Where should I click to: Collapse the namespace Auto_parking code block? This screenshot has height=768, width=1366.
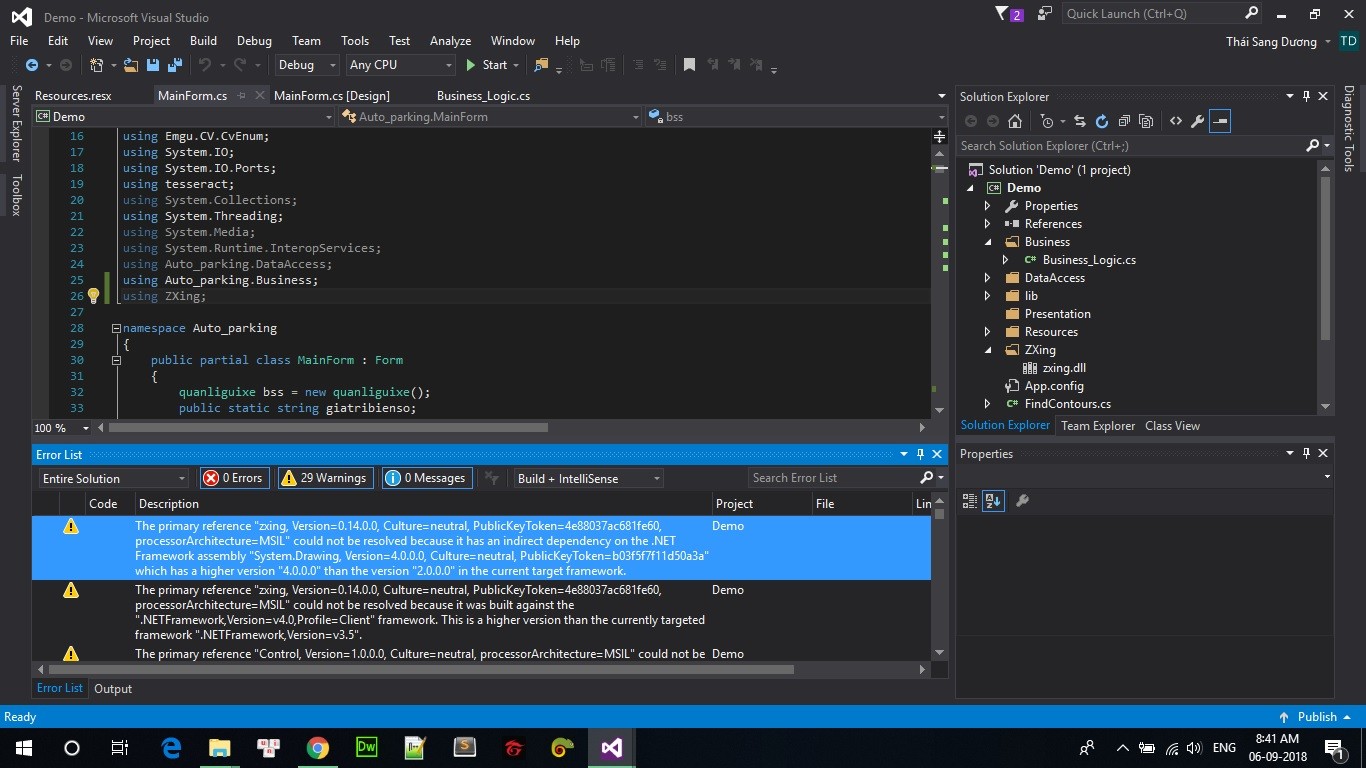click(116, 328)
